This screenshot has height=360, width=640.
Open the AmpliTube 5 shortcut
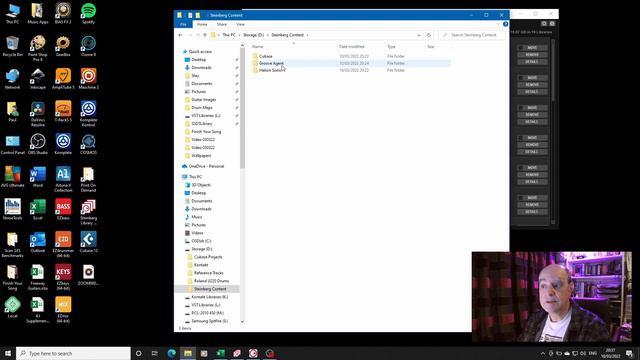[63, 79]
